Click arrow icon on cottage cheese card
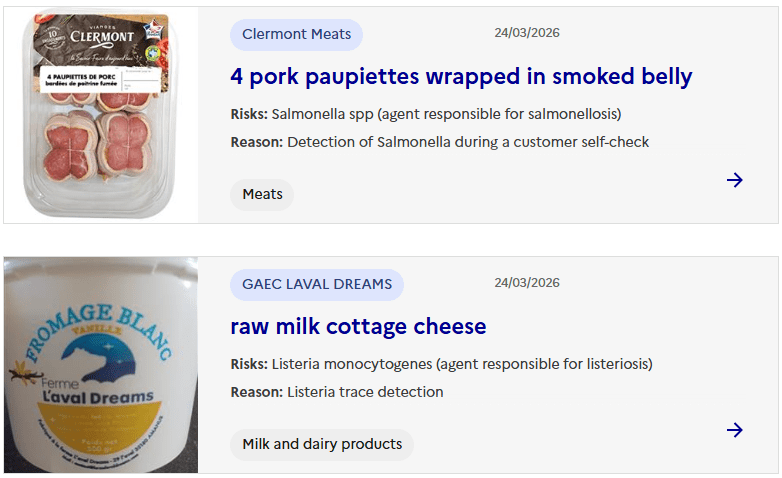 pyautogui.click(x=735, y=430)
